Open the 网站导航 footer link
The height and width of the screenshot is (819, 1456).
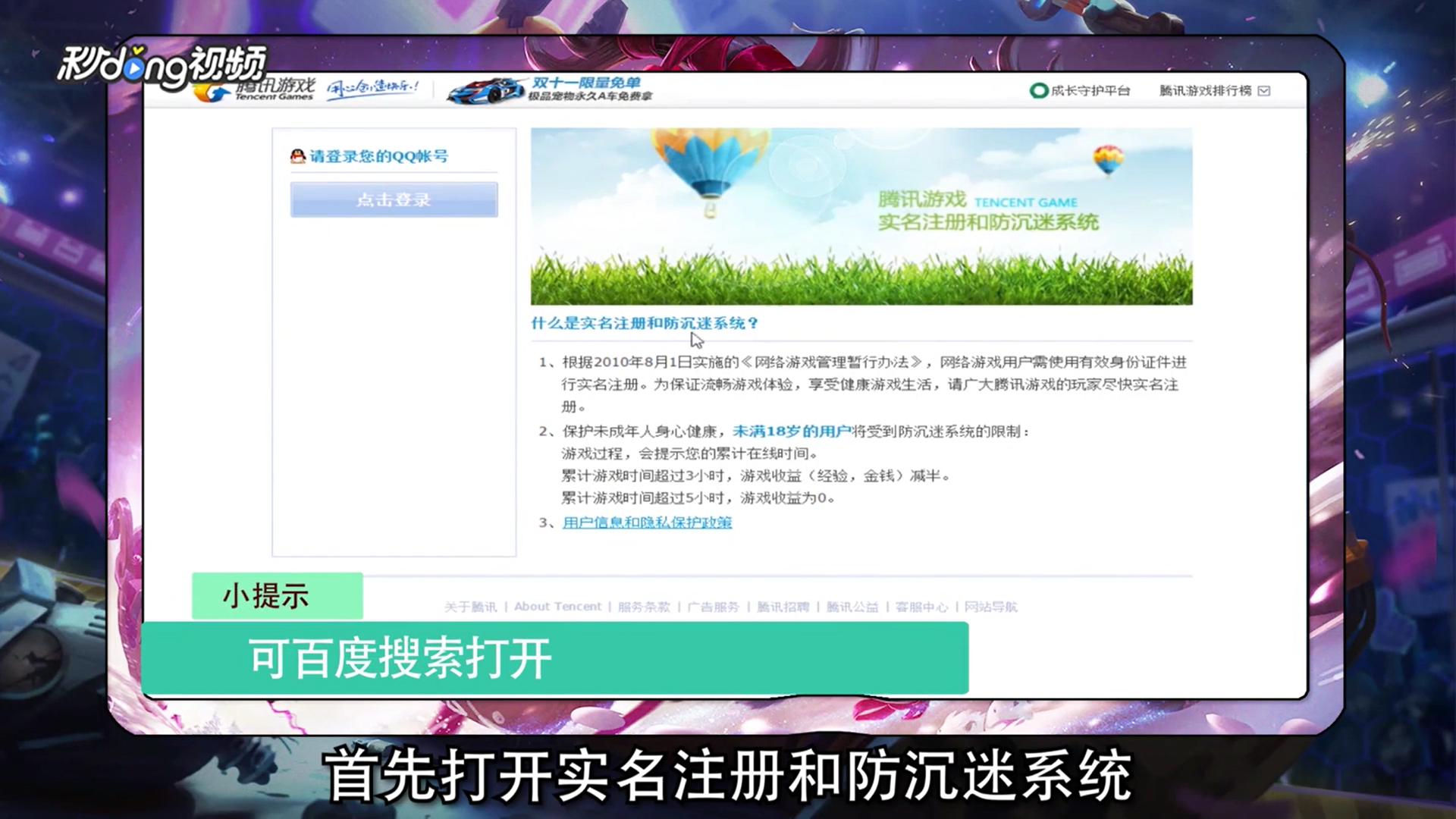click(990, 607)
